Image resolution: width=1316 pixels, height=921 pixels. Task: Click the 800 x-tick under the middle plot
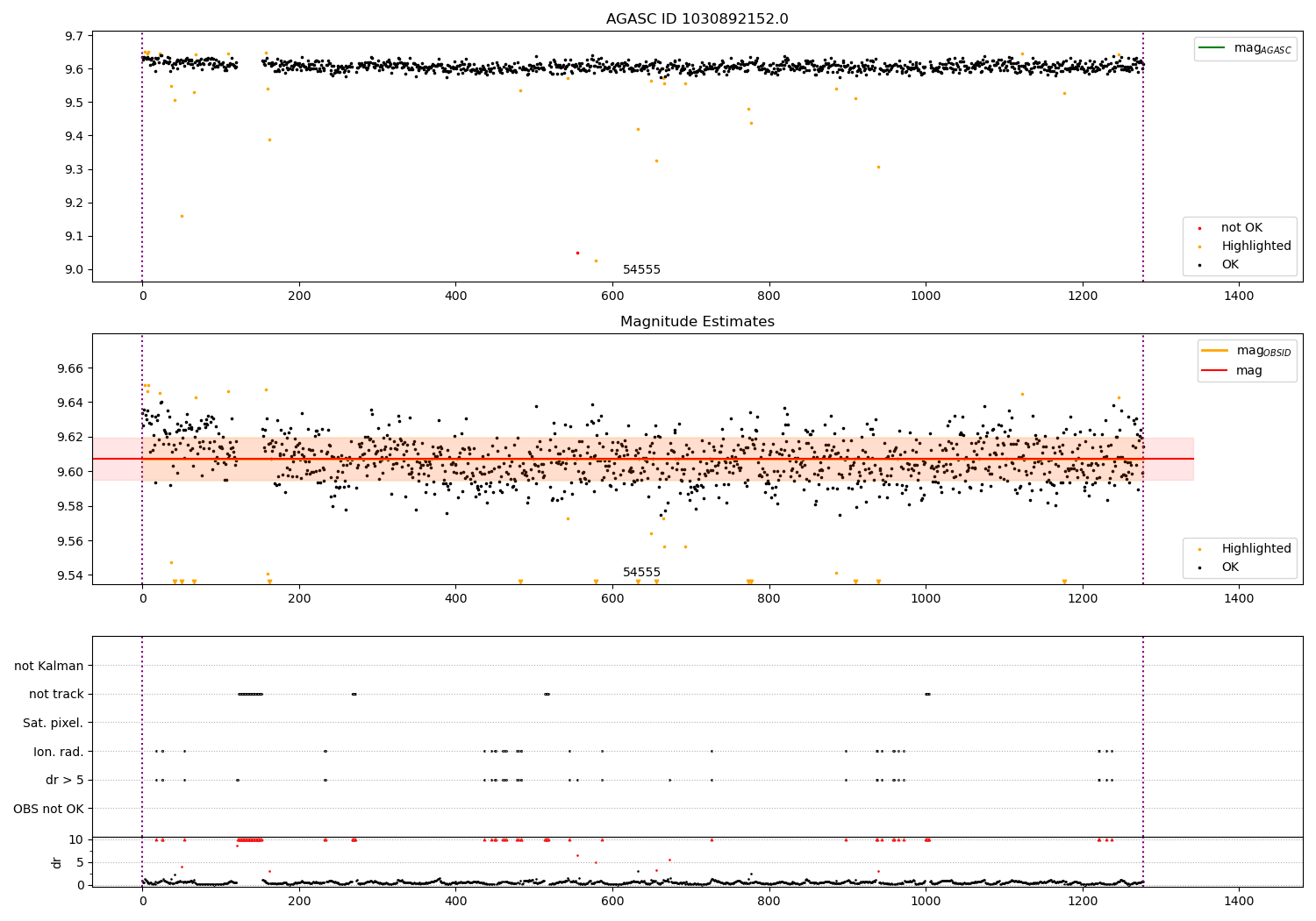click(769, 599)
